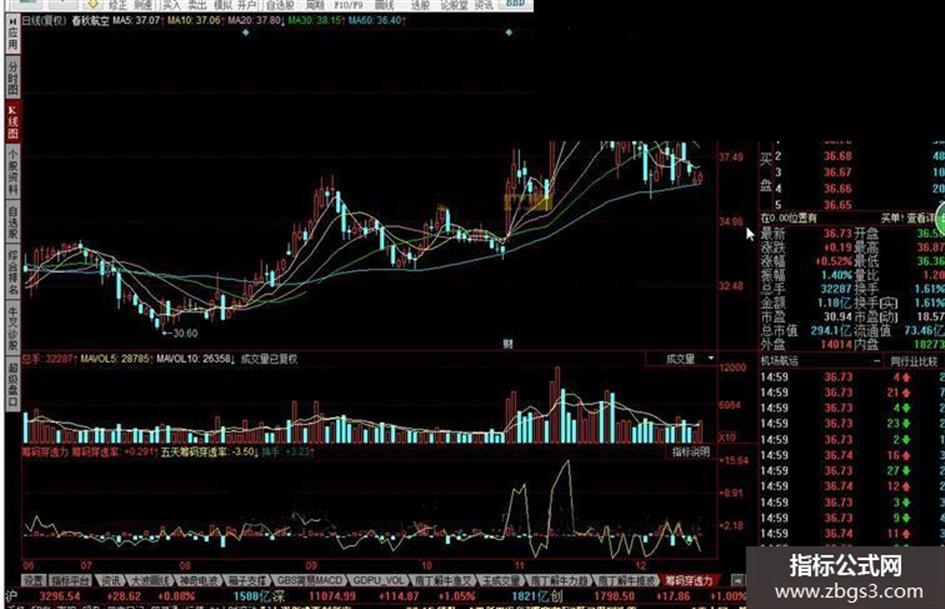The width and height of the screenshot is (945, 609).
Task: Select the 筹码穿透力 indicator tab
Action: click(688, 581)
